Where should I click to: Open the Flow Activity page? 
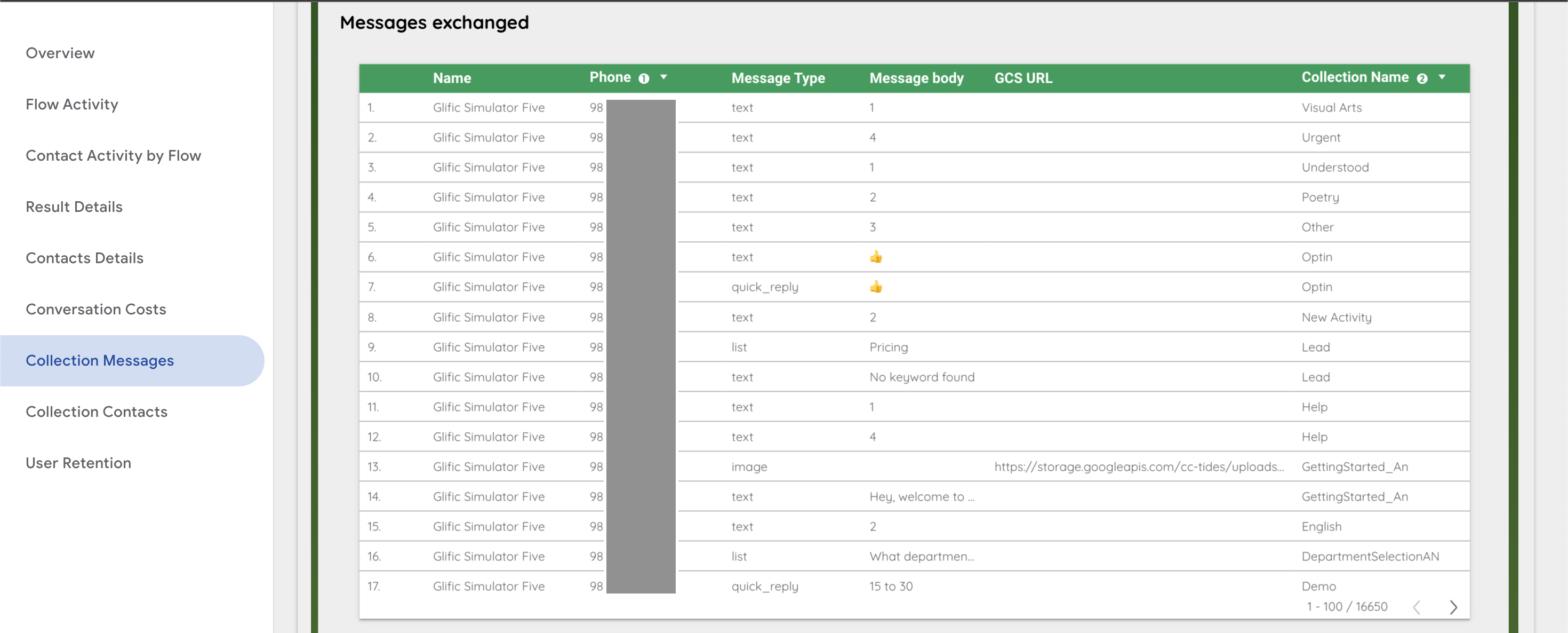[x=72, y=104]
